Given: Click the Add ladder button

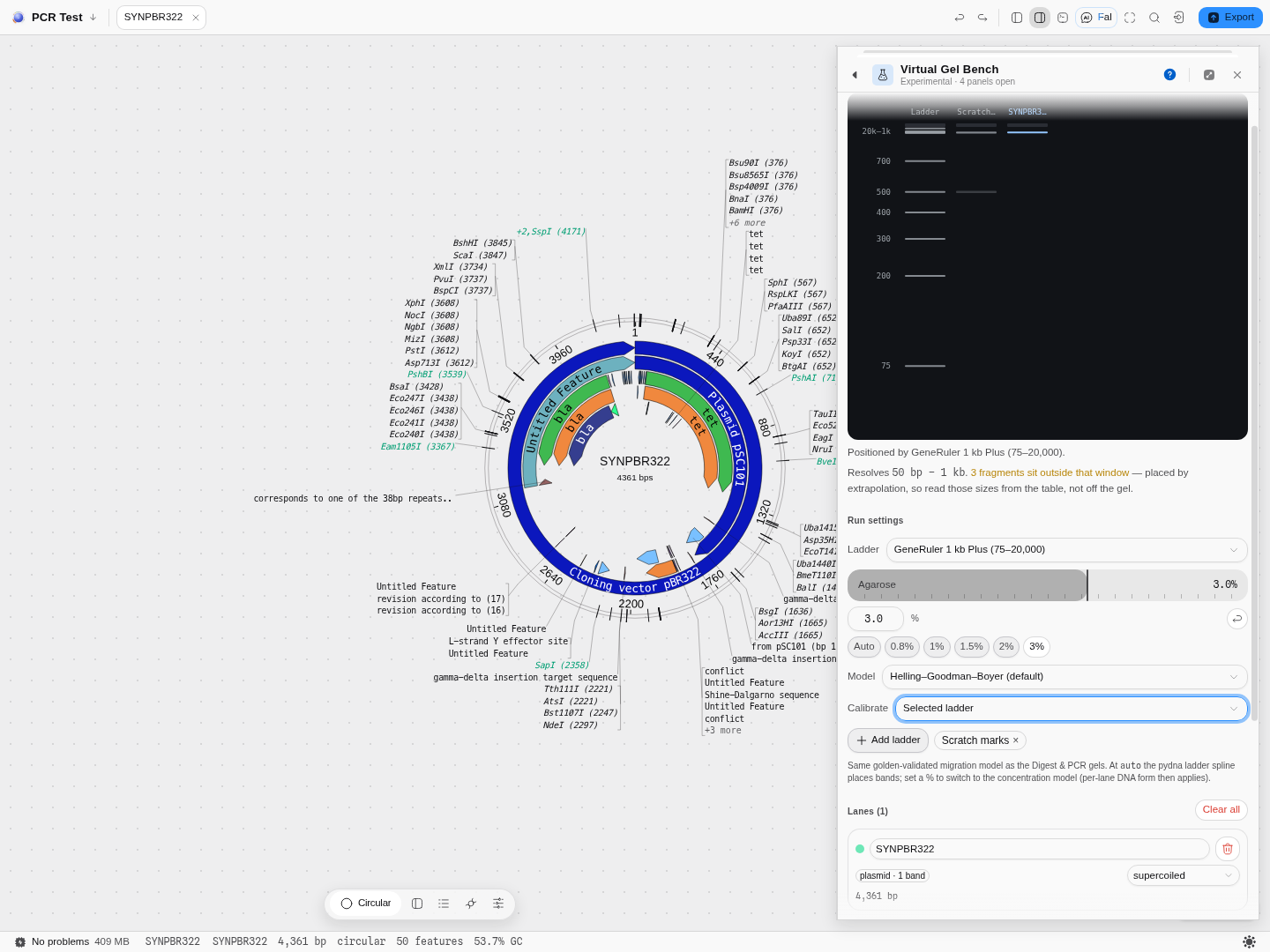Looking at the screenshot, I should coord(888,740).
